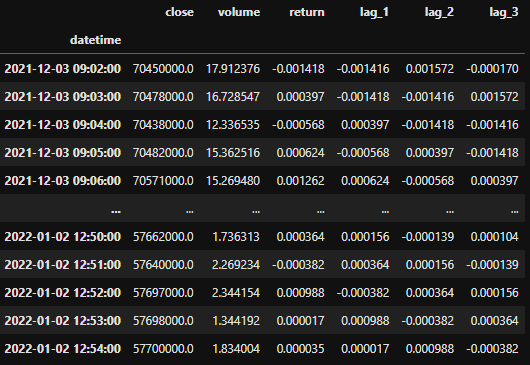Click volume value 1.834004
Screen dimensions: 530x365
236,349
